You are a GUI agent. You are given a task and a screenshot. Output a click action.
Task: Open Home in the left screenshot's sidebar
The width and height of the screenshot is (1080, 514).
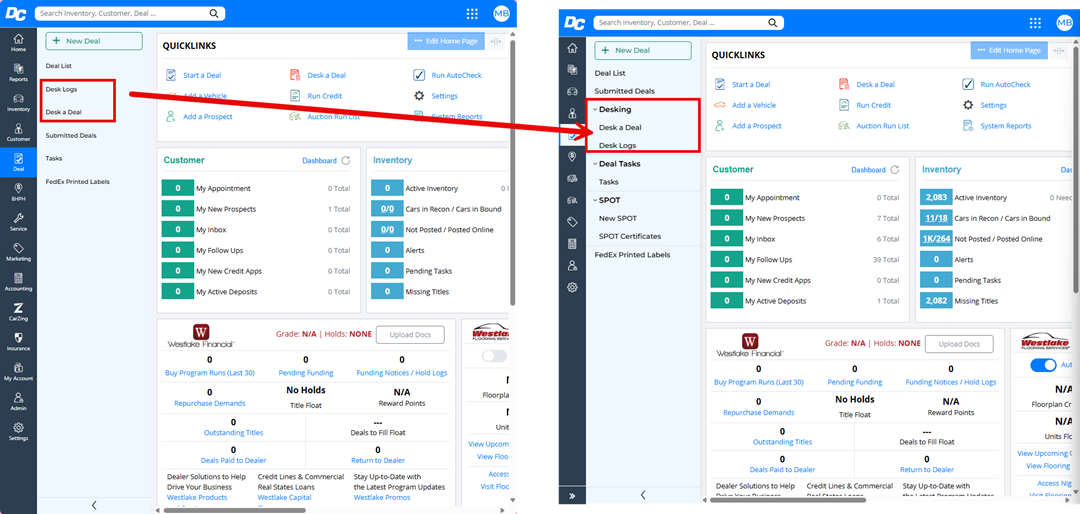point(19,43)
